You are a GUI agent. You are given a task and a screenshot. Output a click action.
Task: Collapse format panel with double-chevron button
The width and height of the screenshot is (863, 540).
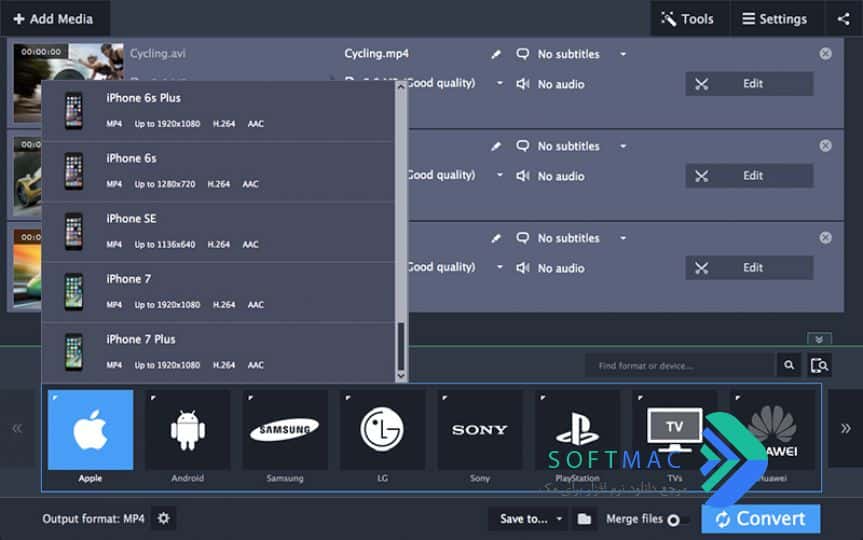point(819,339)
